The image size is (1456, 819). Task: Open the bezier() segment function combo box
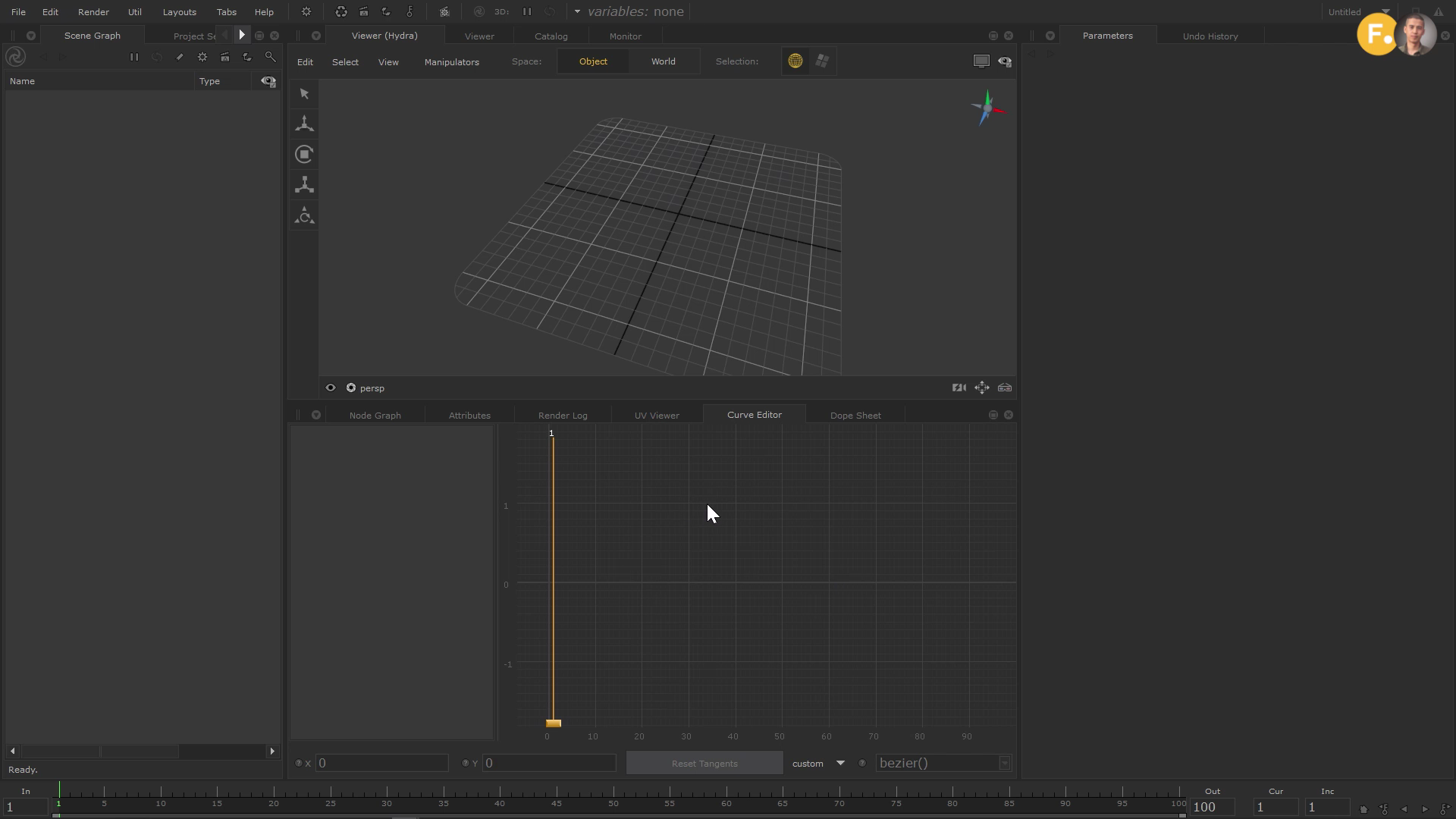[943, 763]
